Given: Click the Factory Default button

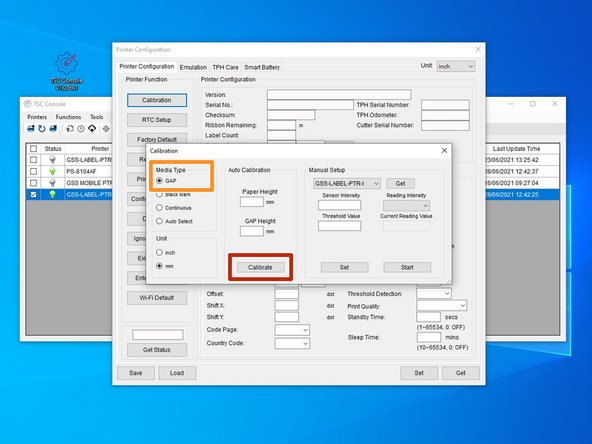Looking at the screenshot, I should point(157,139).
